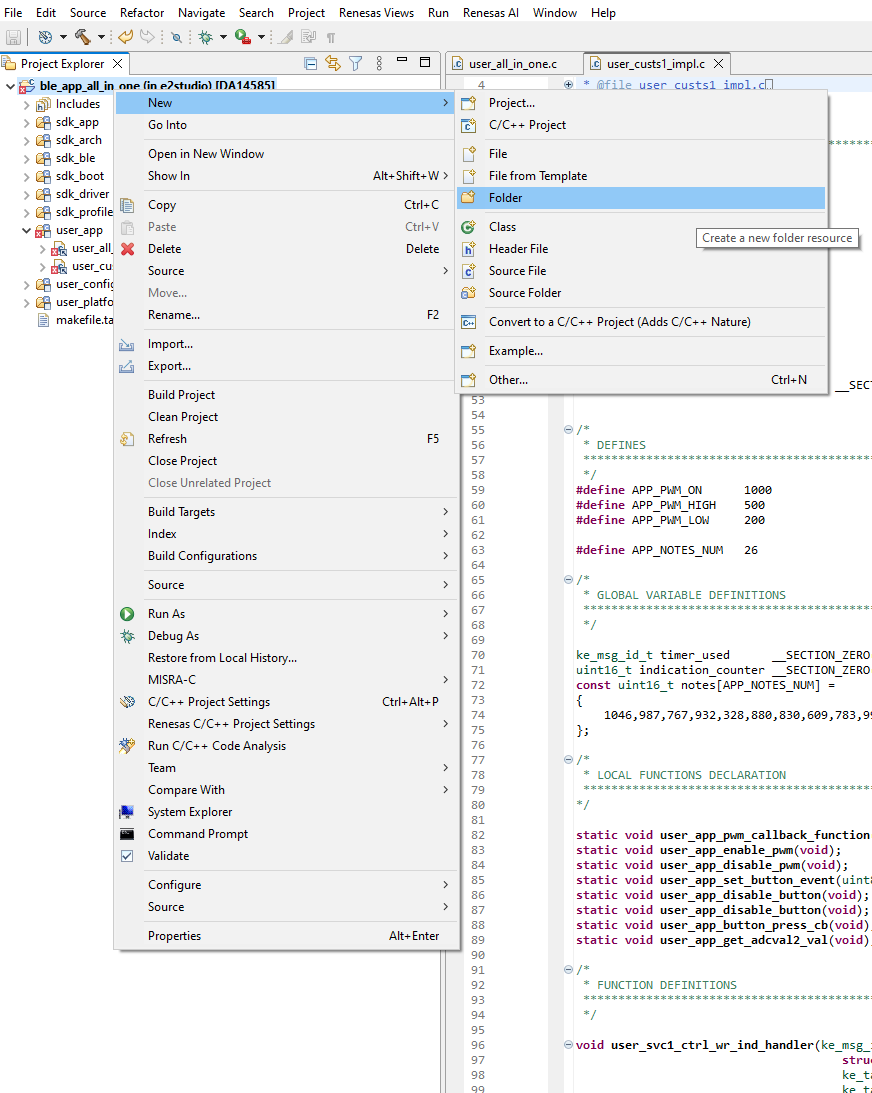Close the user_custs1_impl.c editor tab
Image resolution: width=872 pixels, height=1093 pixels.
[719, 63]
